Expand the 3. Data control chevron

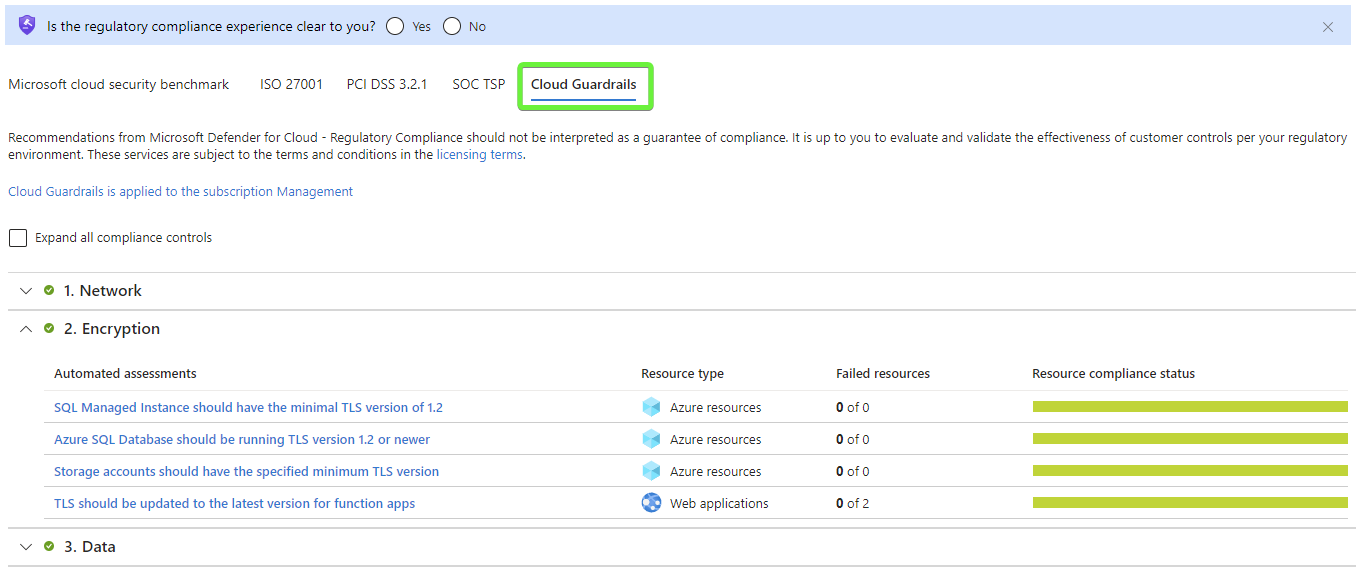(26, 547)
